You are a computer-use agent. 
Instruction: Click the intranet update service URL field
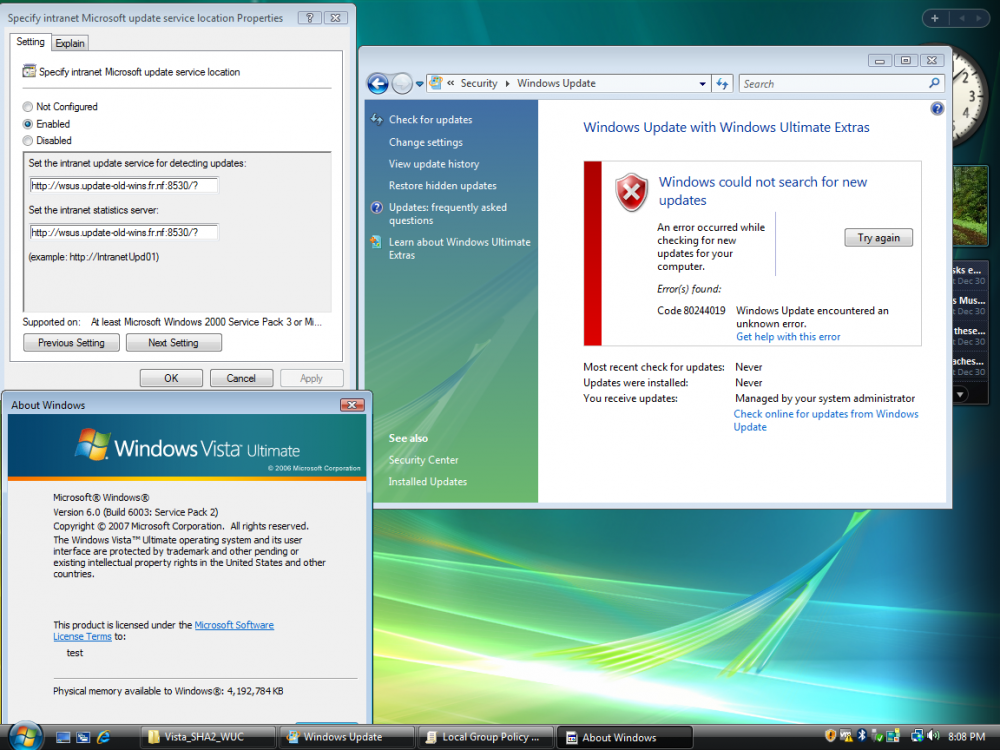click(123, 185)
